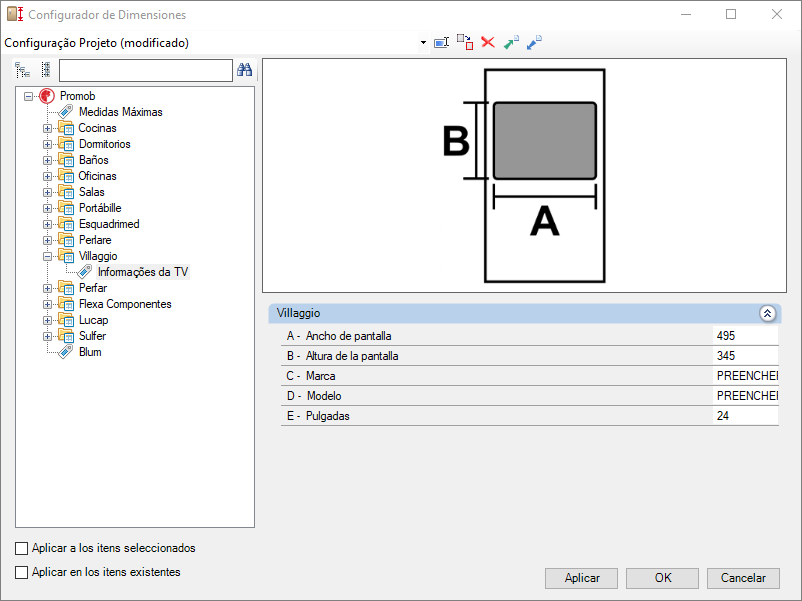Click the Cancelar button
This screenshot has height=601, width=802.
click(x=743, y=578)
